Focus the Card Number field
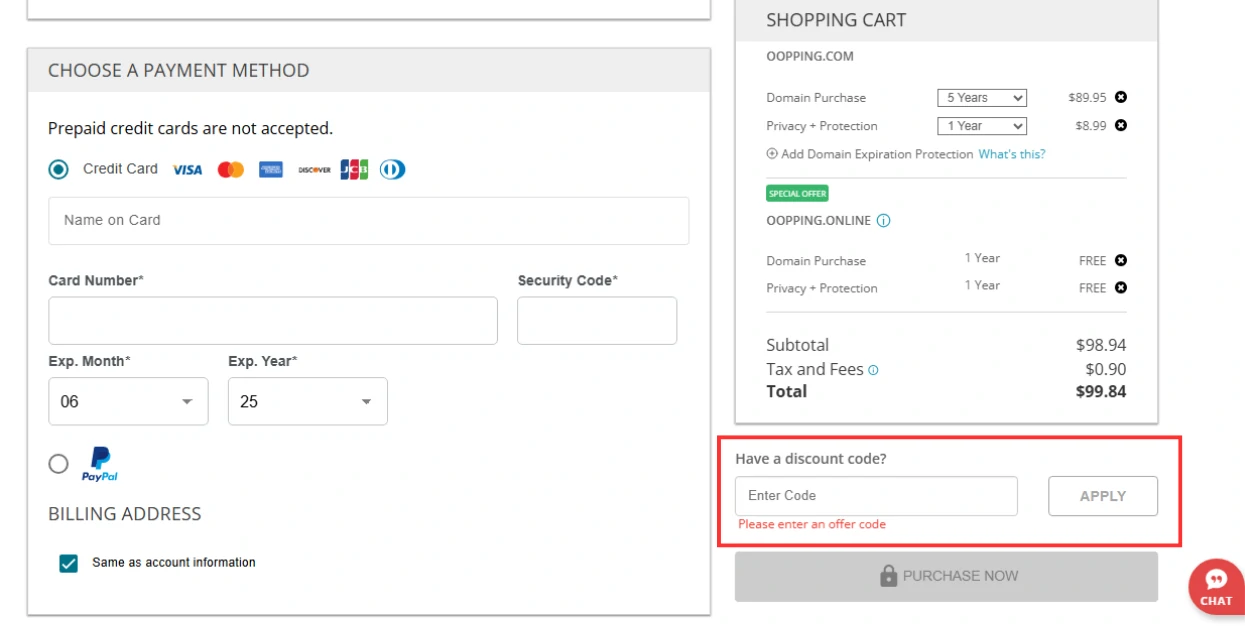This screenshot has width=1245, height=626. point(273,320)
